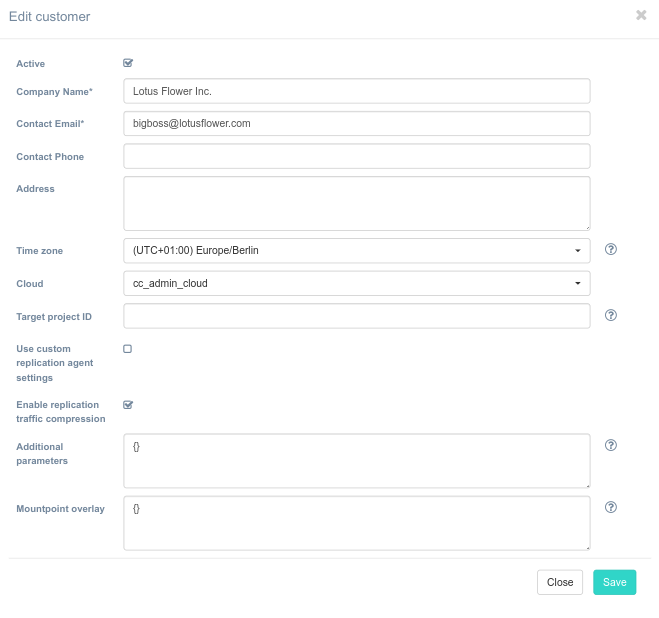This screenshot has width=659, height=618.
Task: Click into the Contact Email field
Action: 356,123
